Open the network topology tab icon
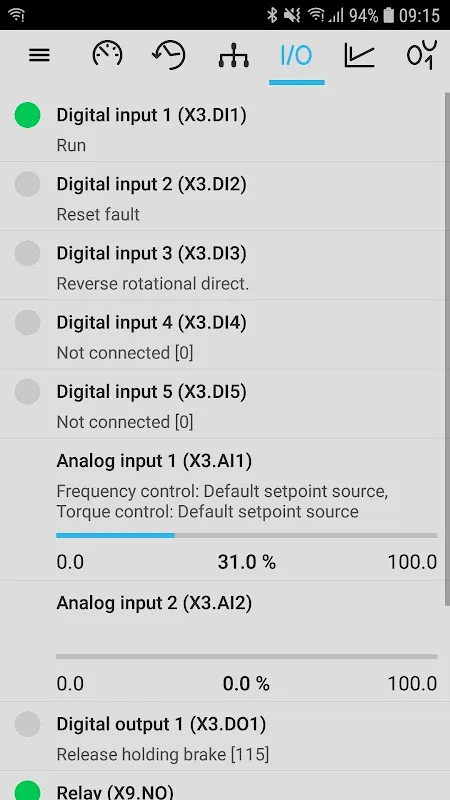 [234, 55]
